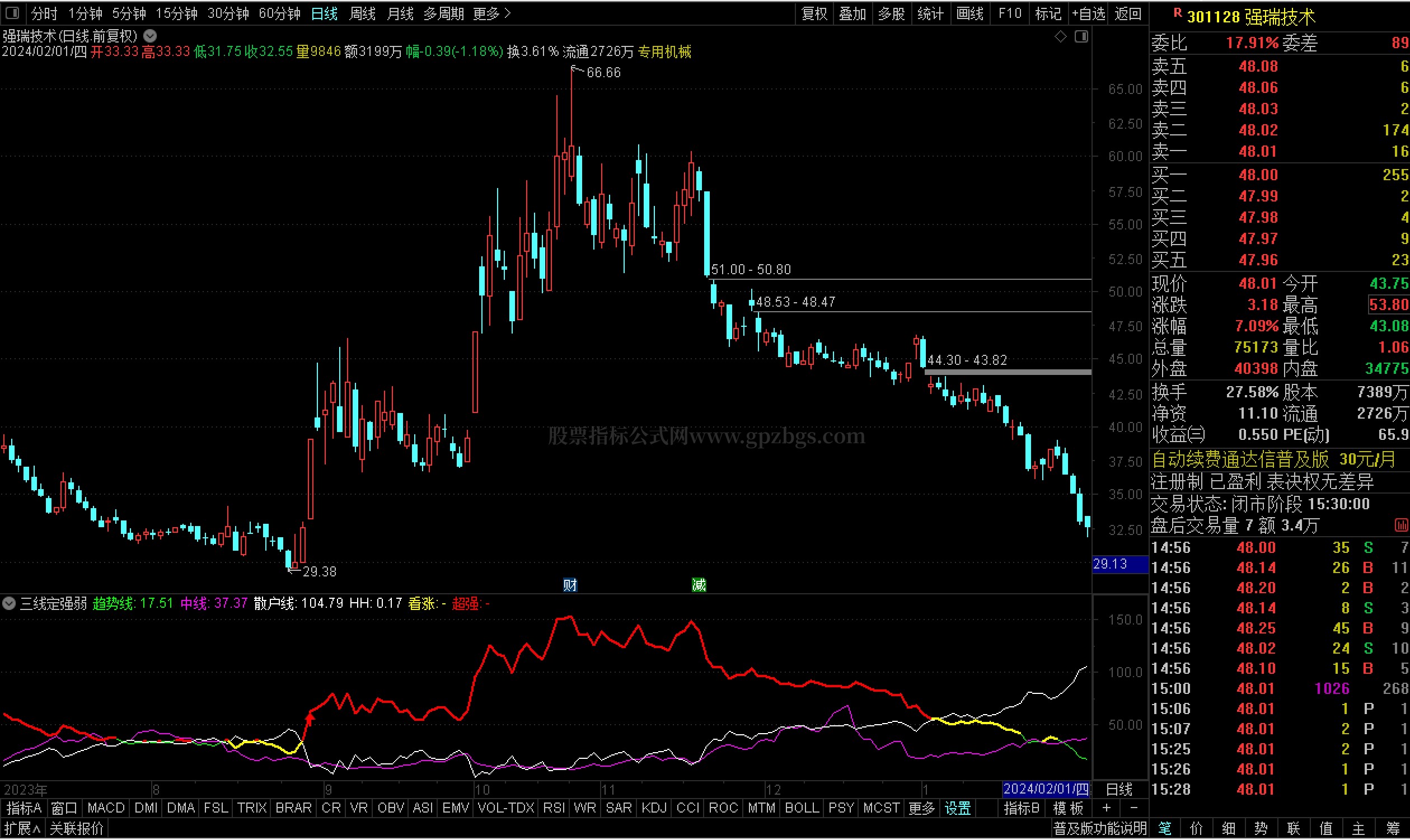Click the 标记 mark button
The image size is (1410, 840).
1048,13
